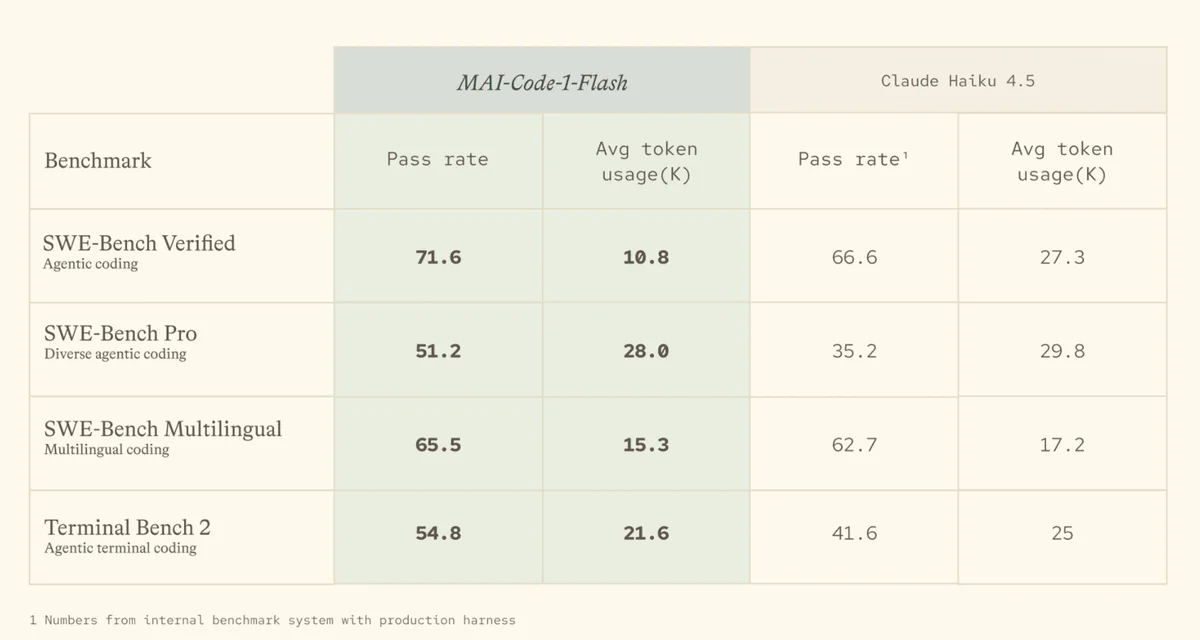Click the 62.7 pass rate value
The width and height of the screenshot is (1200, 640).
(x=854, y=445)
